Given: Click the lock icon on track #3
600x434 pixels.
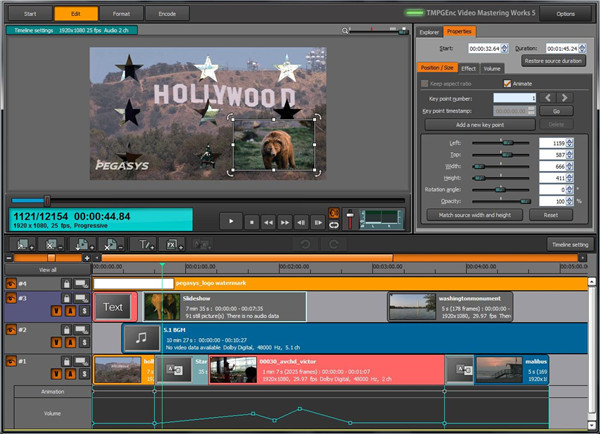Looking at the screenshot, I should pyautogui.click(x=66, y=298).
